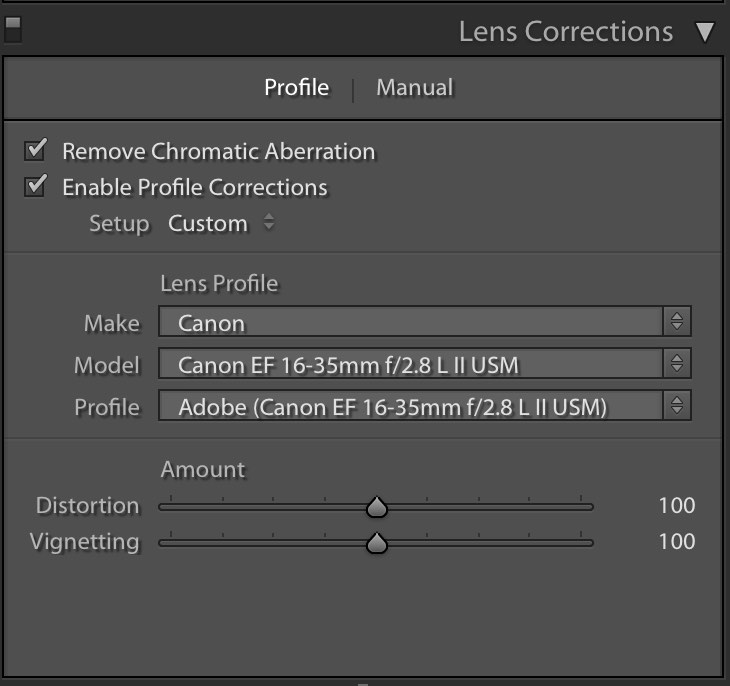Click the Vignetting slider handle
This screenshot has width=730, height=686.
[x=377, y=543]
